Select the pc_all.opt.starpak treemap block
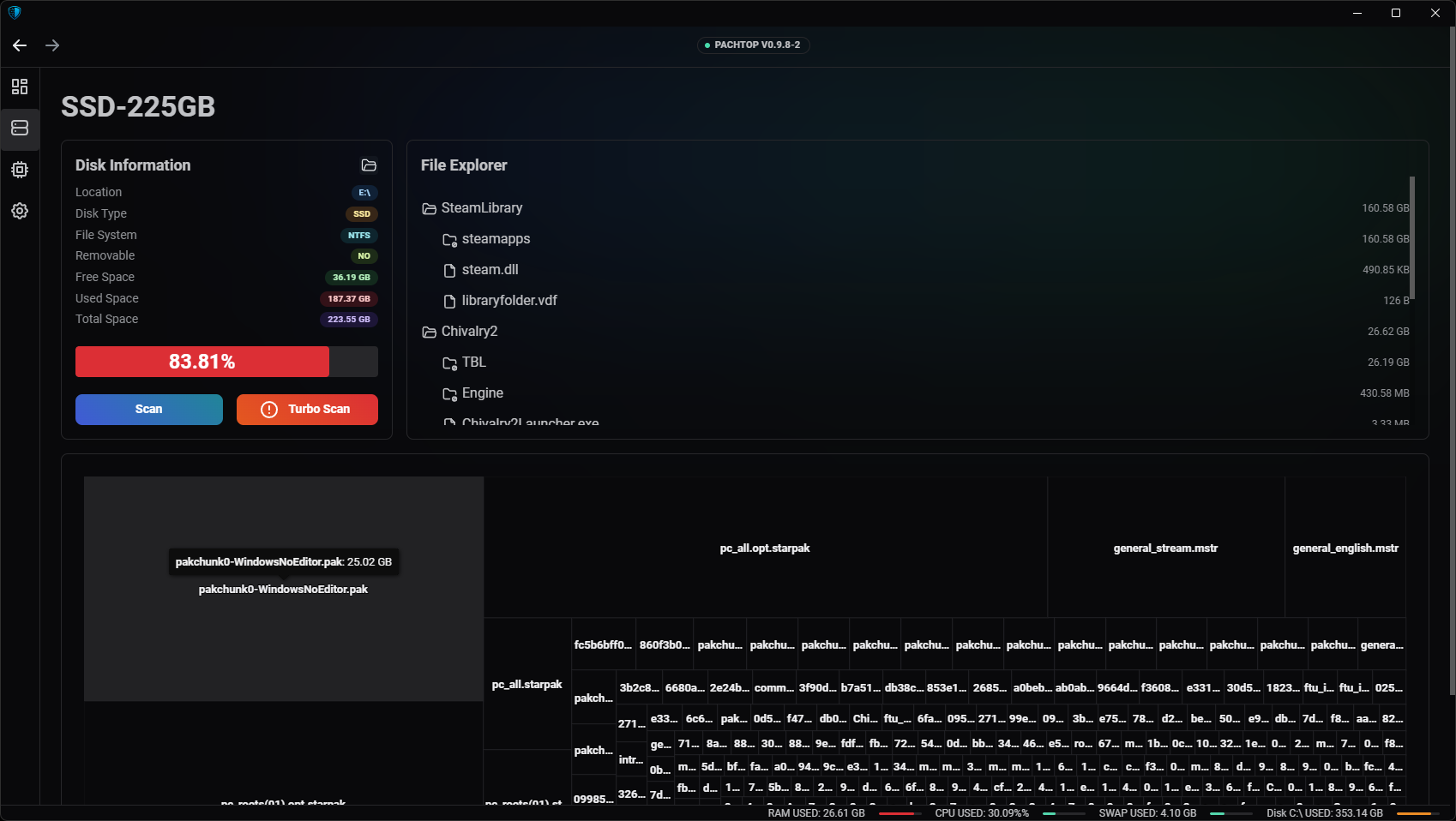1456x821 pixels. [x=765, y=548]
